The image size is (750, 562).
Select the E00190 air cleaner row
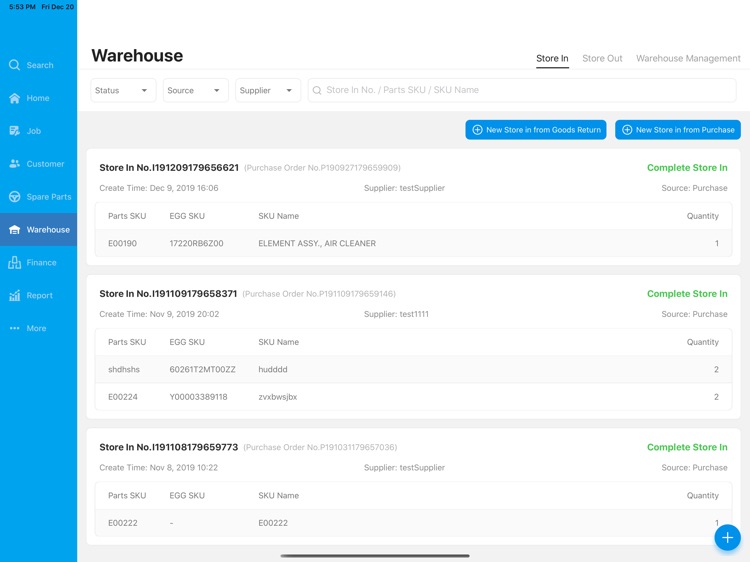[413, 243]
